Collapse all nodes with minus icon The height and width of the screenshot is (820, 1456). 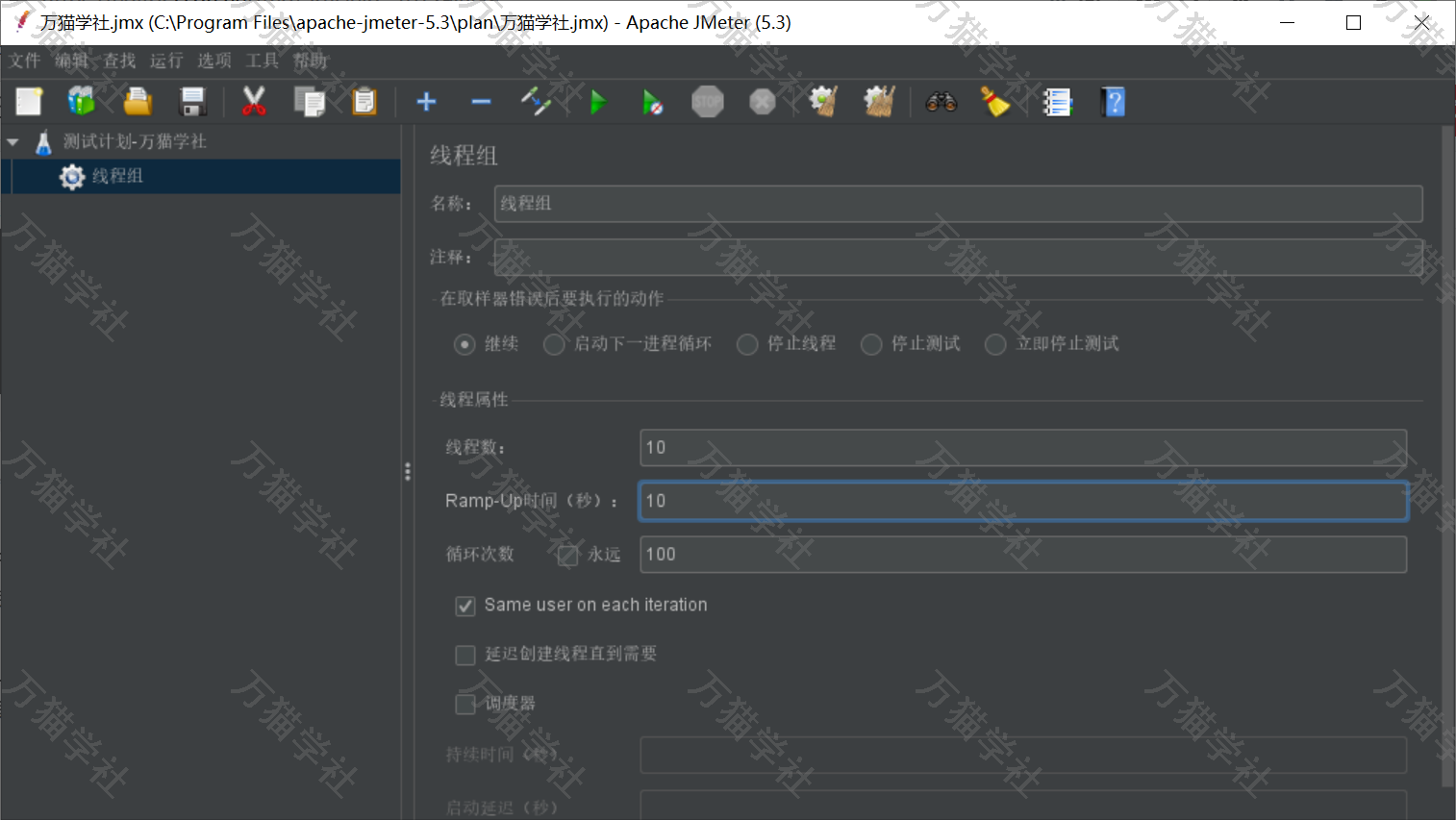click(481, 101)
